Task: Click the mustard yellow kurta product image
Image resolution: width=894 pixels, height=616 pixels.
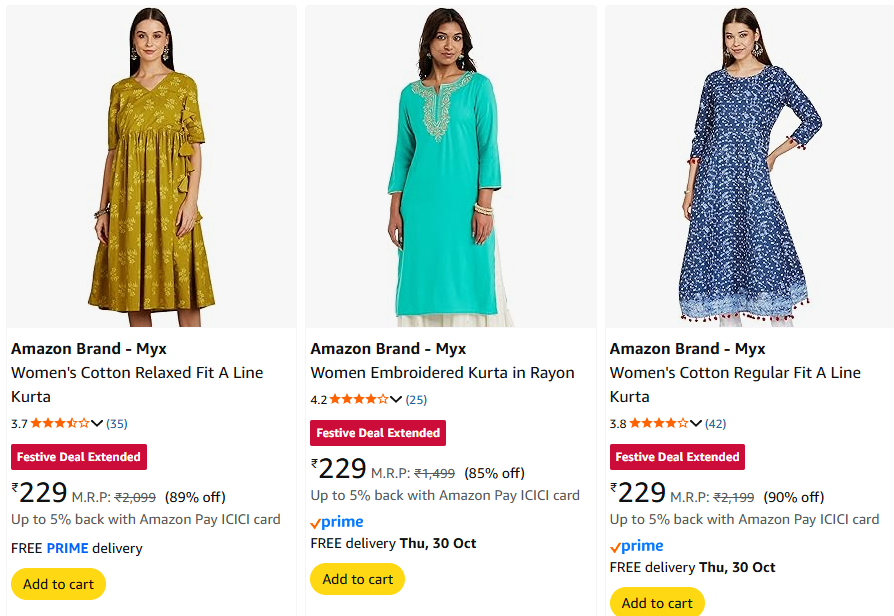Action: (151, 166)
